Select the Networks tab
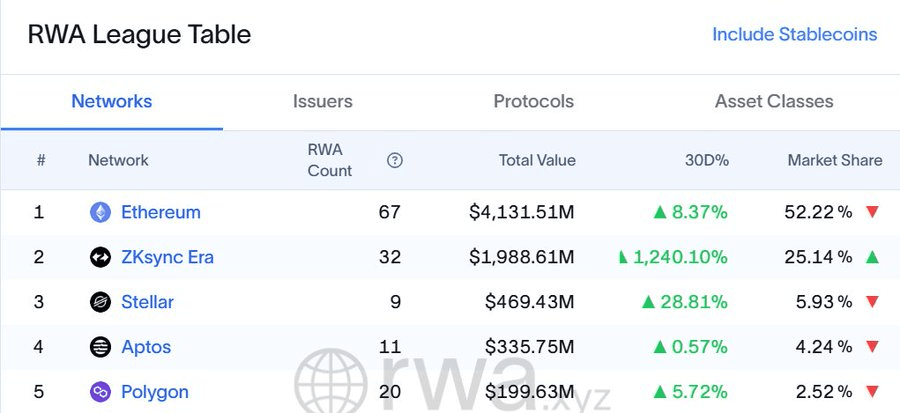 (112, 102)
